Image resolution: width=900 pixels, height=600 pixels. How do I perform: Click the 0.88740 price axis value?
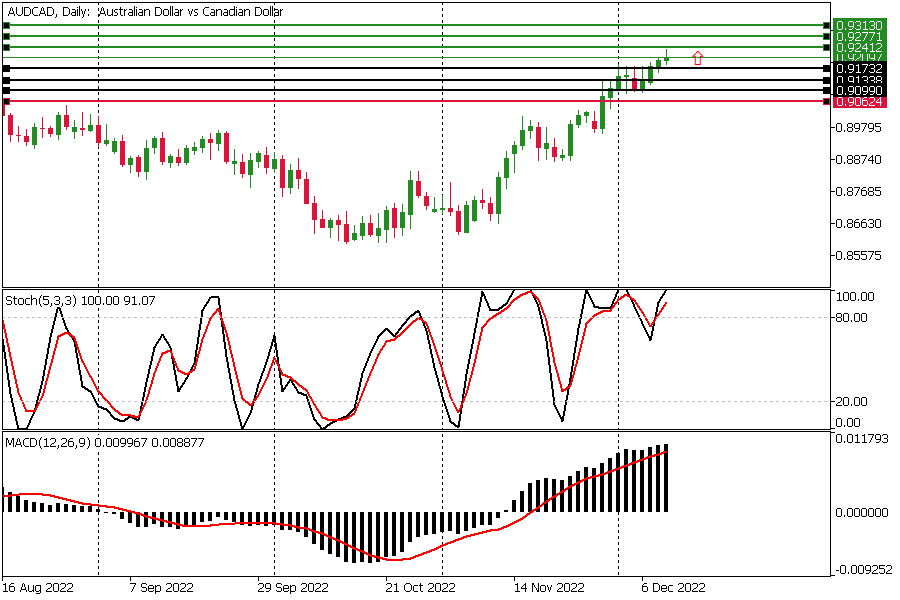[x=859, y=159]
